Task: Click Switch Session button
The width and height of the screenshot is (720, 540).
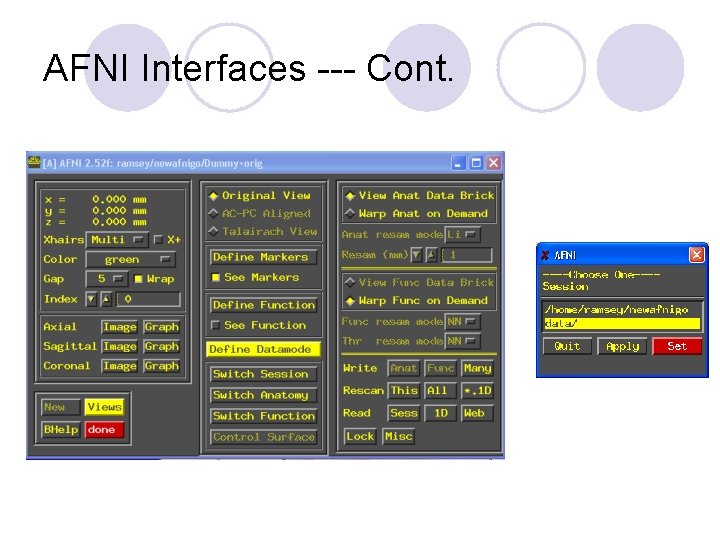Action: 264,374
